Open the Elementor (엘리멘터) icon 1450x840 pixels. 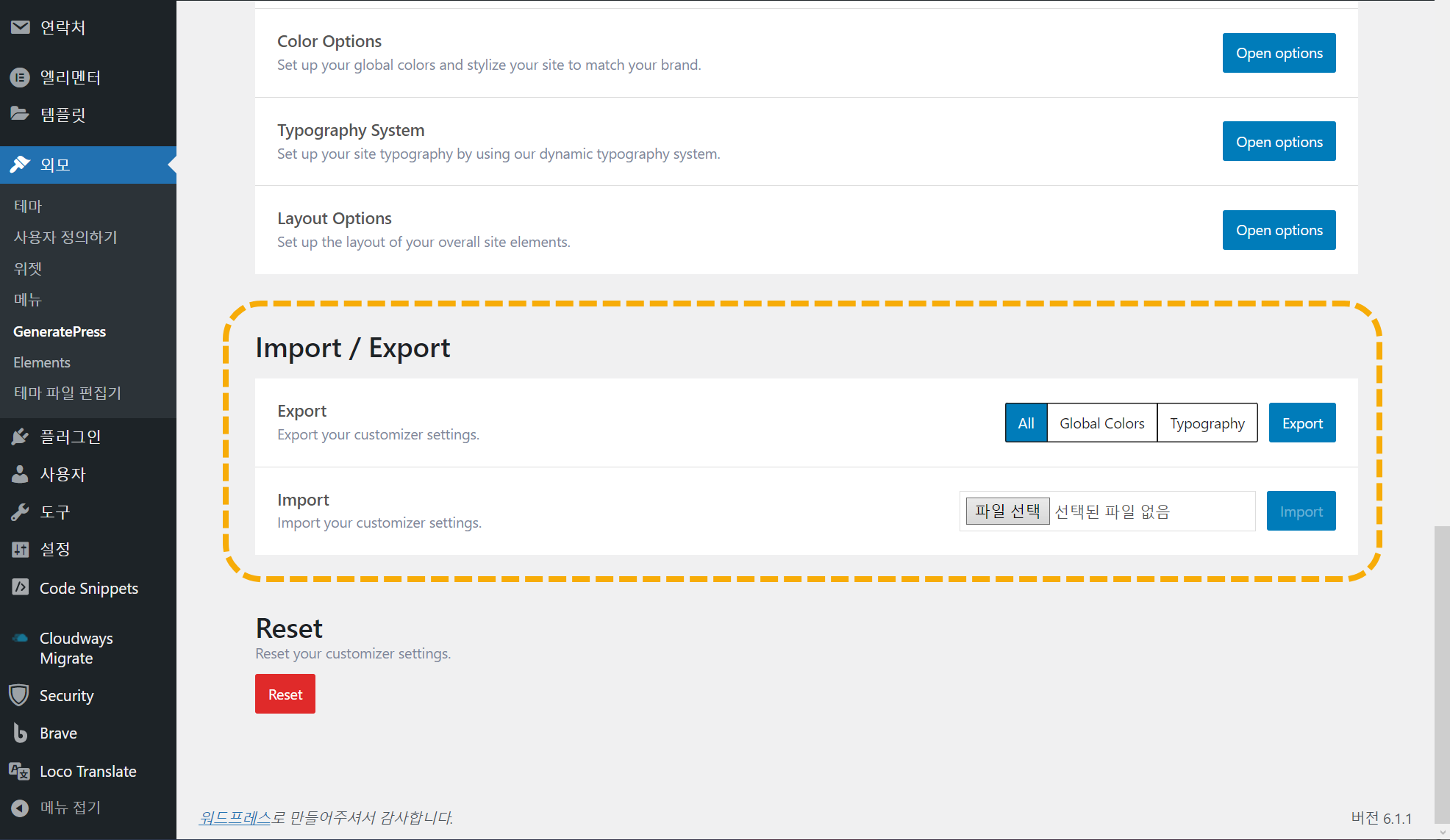pyautogui.click(x=20, y=77)
